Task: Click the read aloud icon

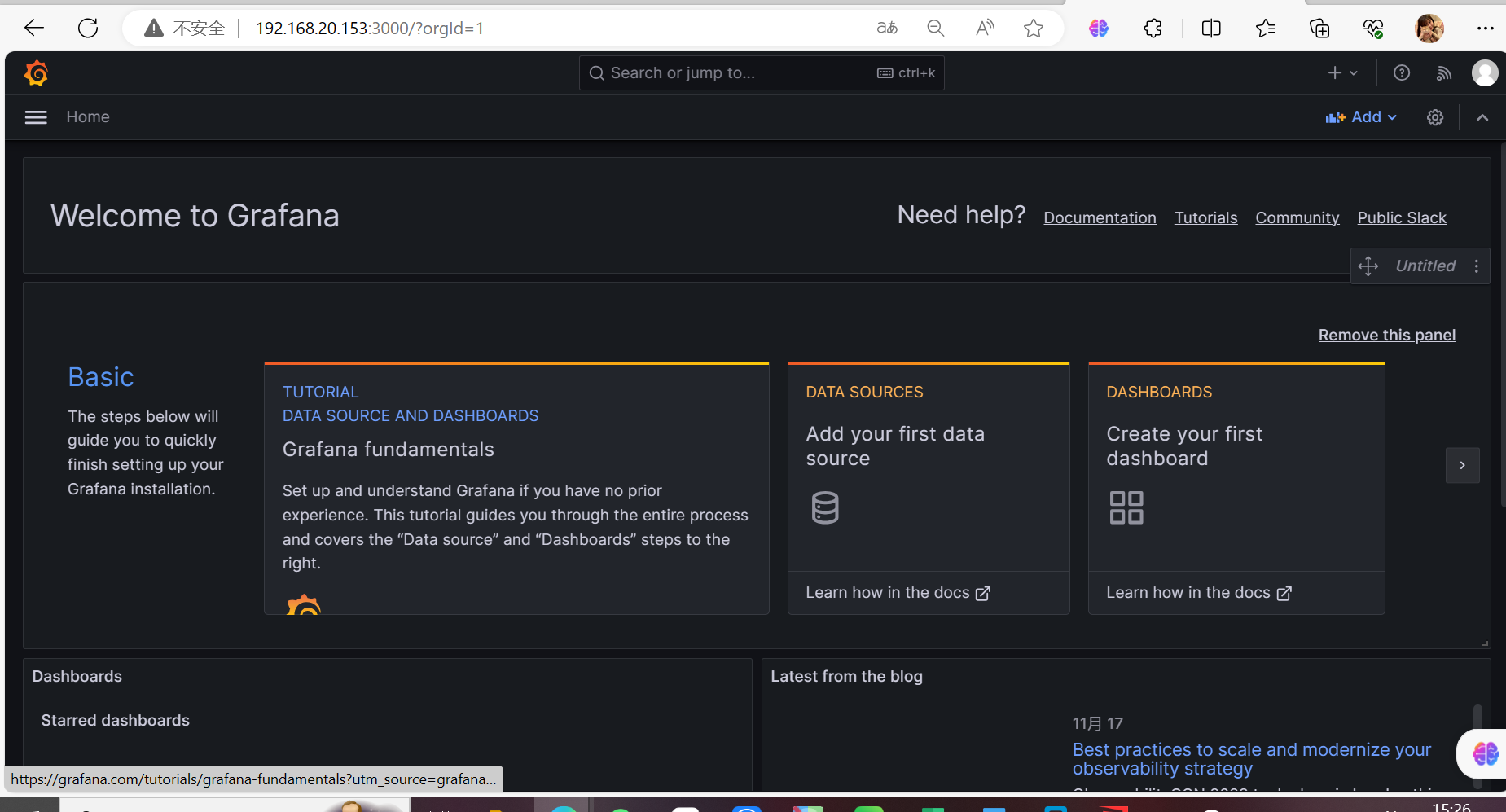Action: pyautogui.click(x=985, y=29)
